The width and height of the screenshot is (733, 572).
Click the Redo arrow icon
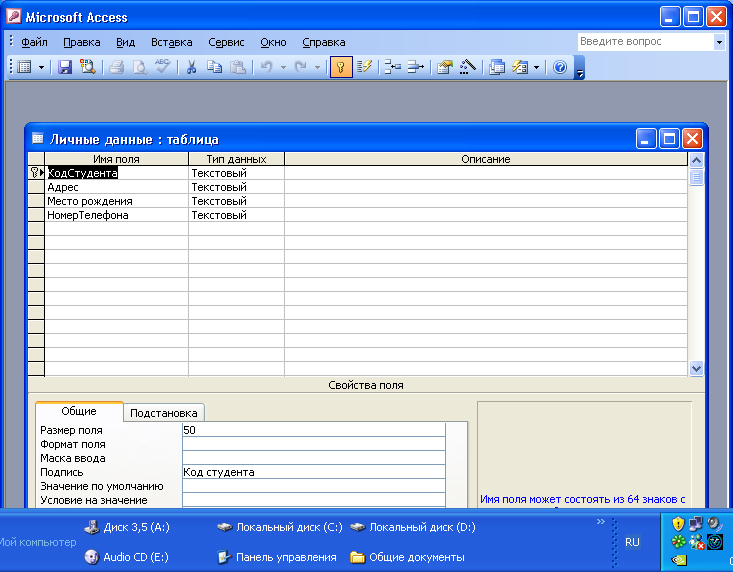tap(300, 67)
